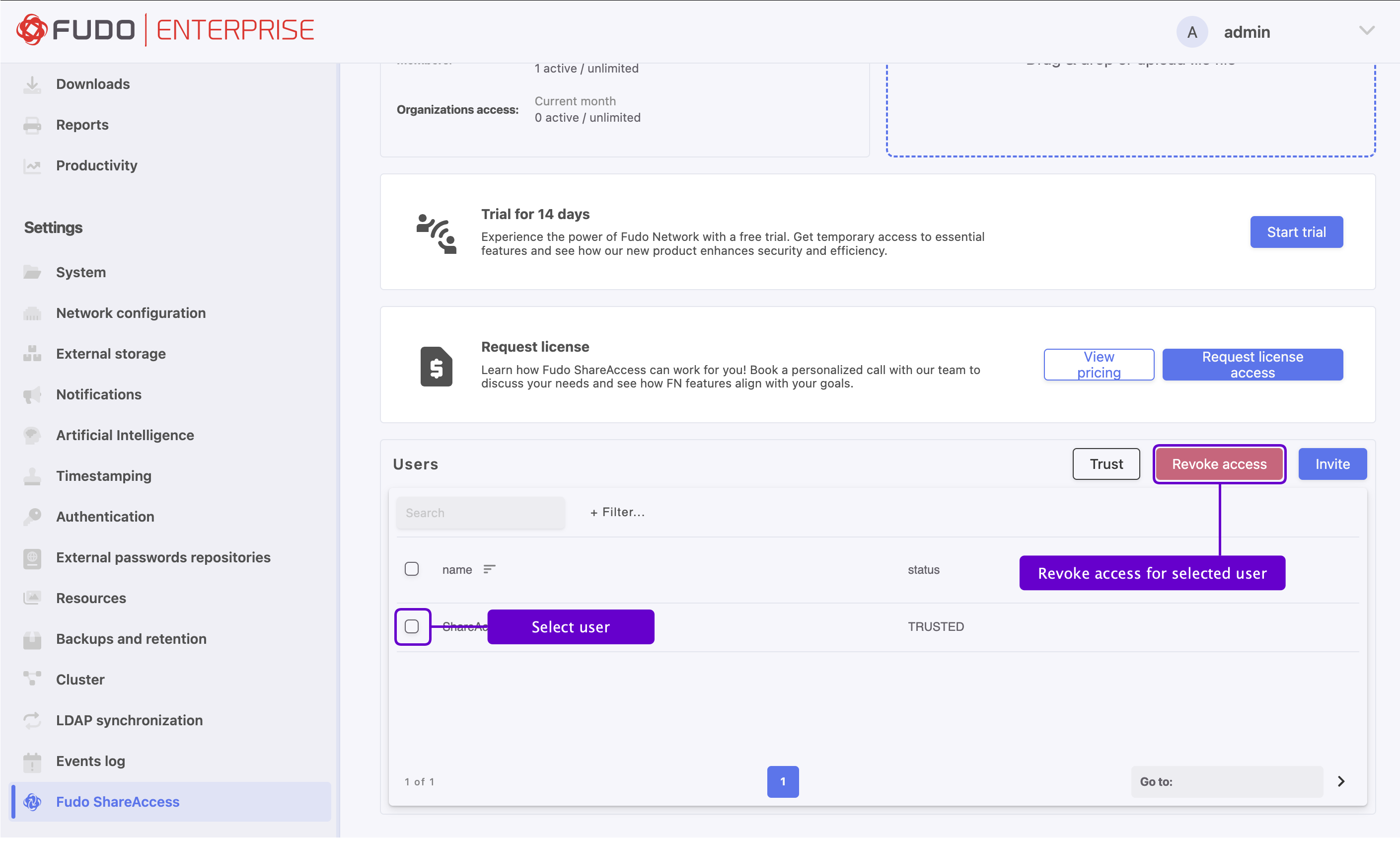Click the External passwords repositories icon
The image size is (1400, 842).
pos(32,558)
